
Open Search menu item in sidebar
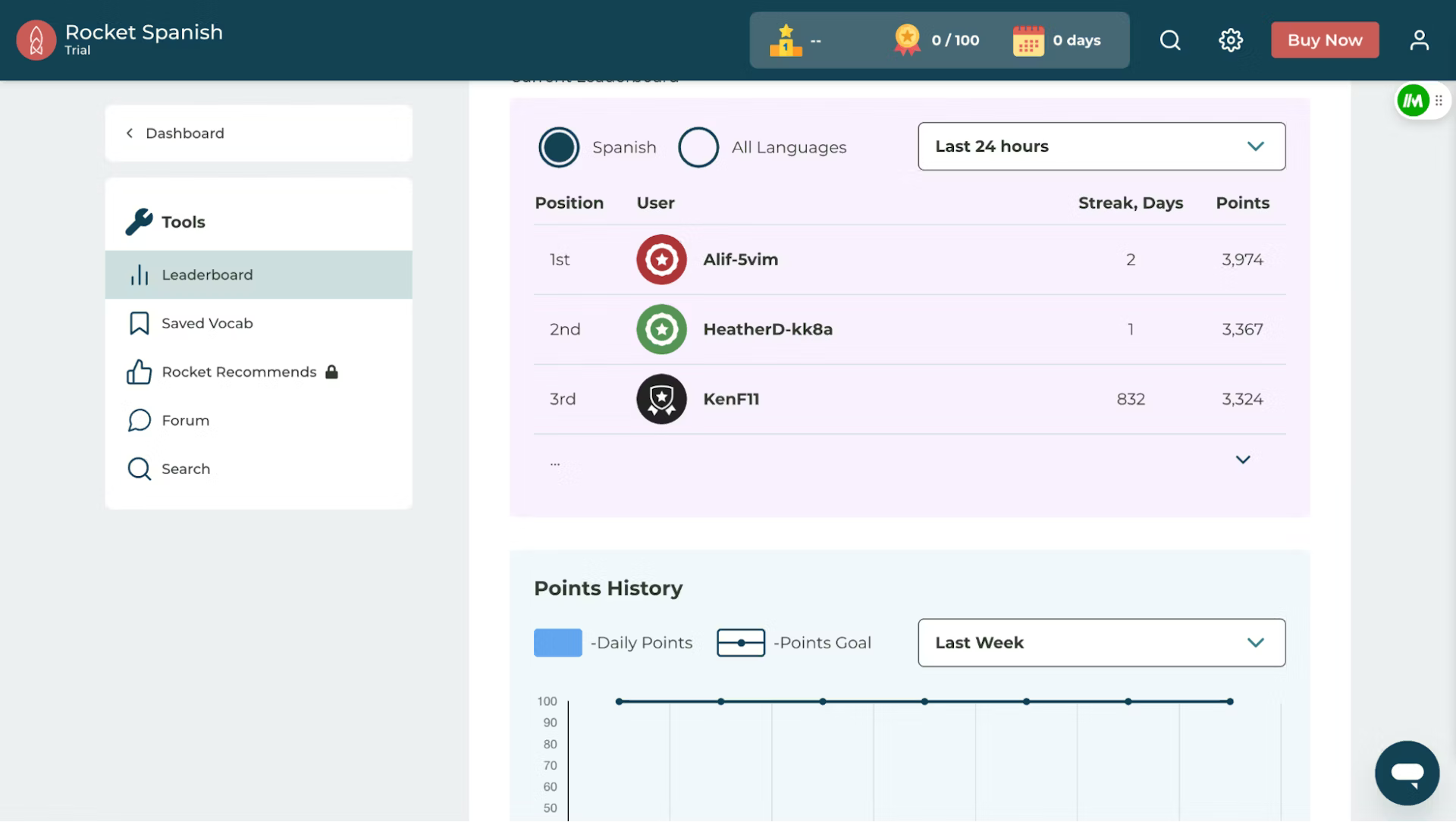259,469
